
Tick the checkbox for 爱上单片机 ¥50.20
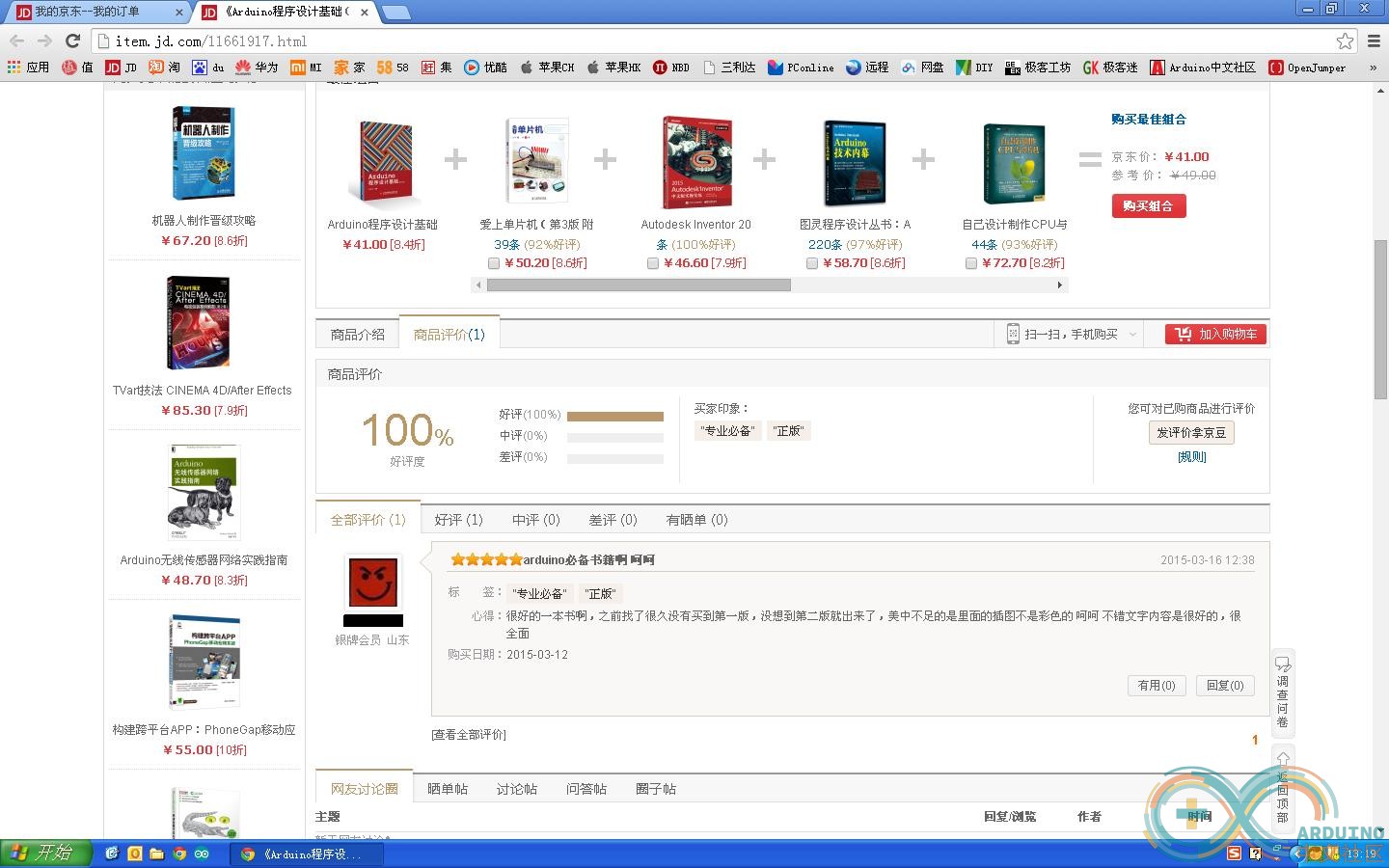(494, 263)
